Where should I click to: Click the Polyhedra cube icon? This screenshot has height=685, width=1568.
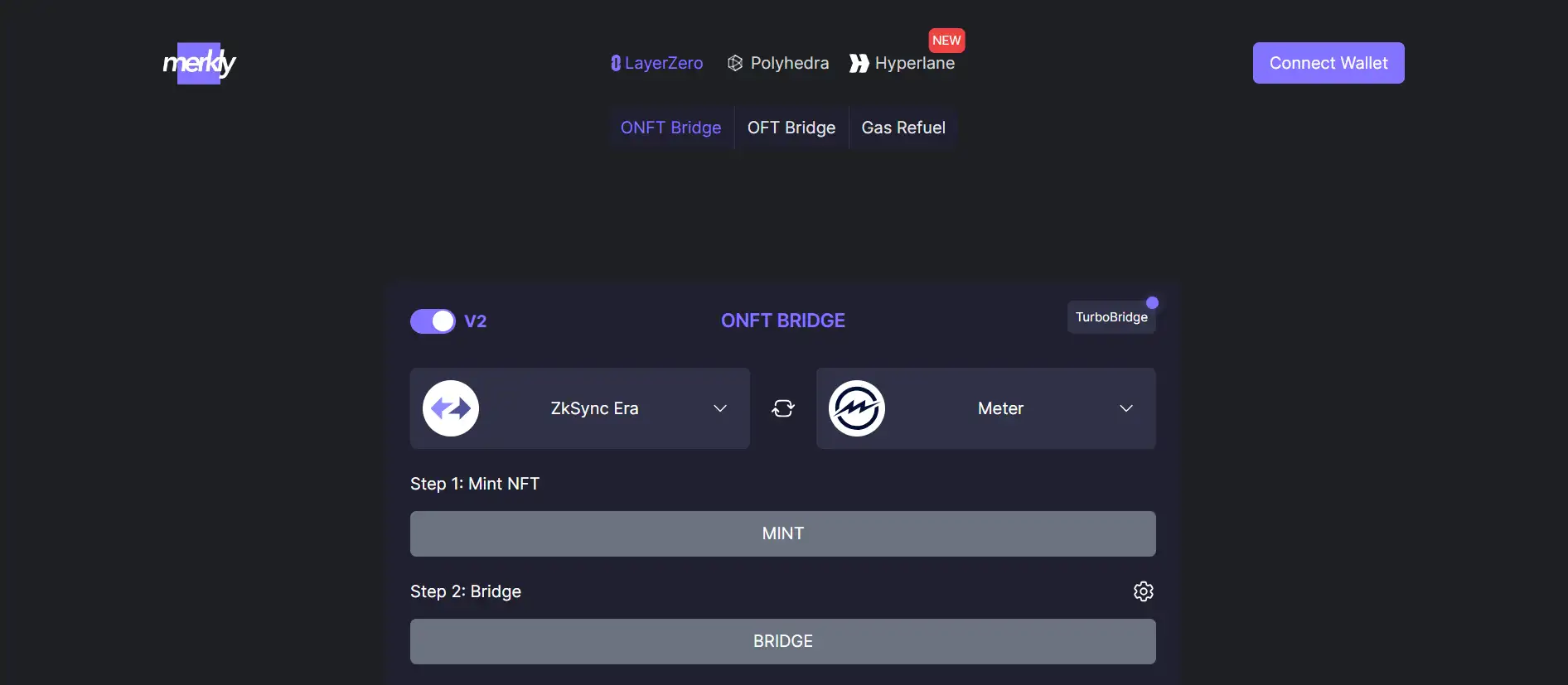tap(735, 63)
